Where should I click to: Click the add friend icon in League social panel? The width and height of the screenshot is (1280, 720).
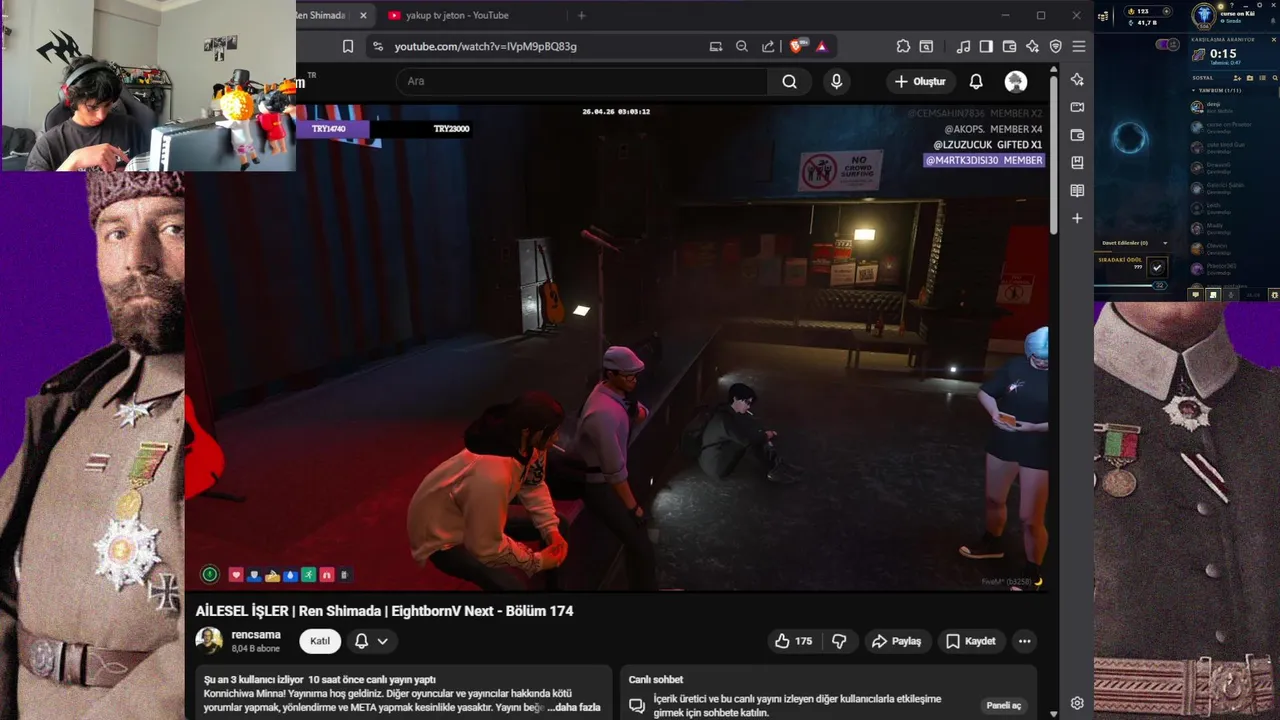click(1237, 77)
